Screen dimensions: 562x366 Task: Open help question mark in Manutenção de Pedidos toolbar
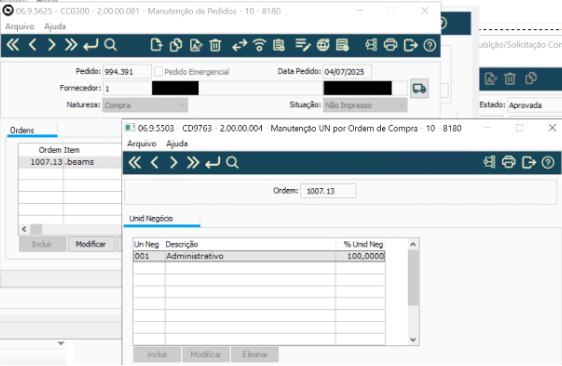(429, 45)
